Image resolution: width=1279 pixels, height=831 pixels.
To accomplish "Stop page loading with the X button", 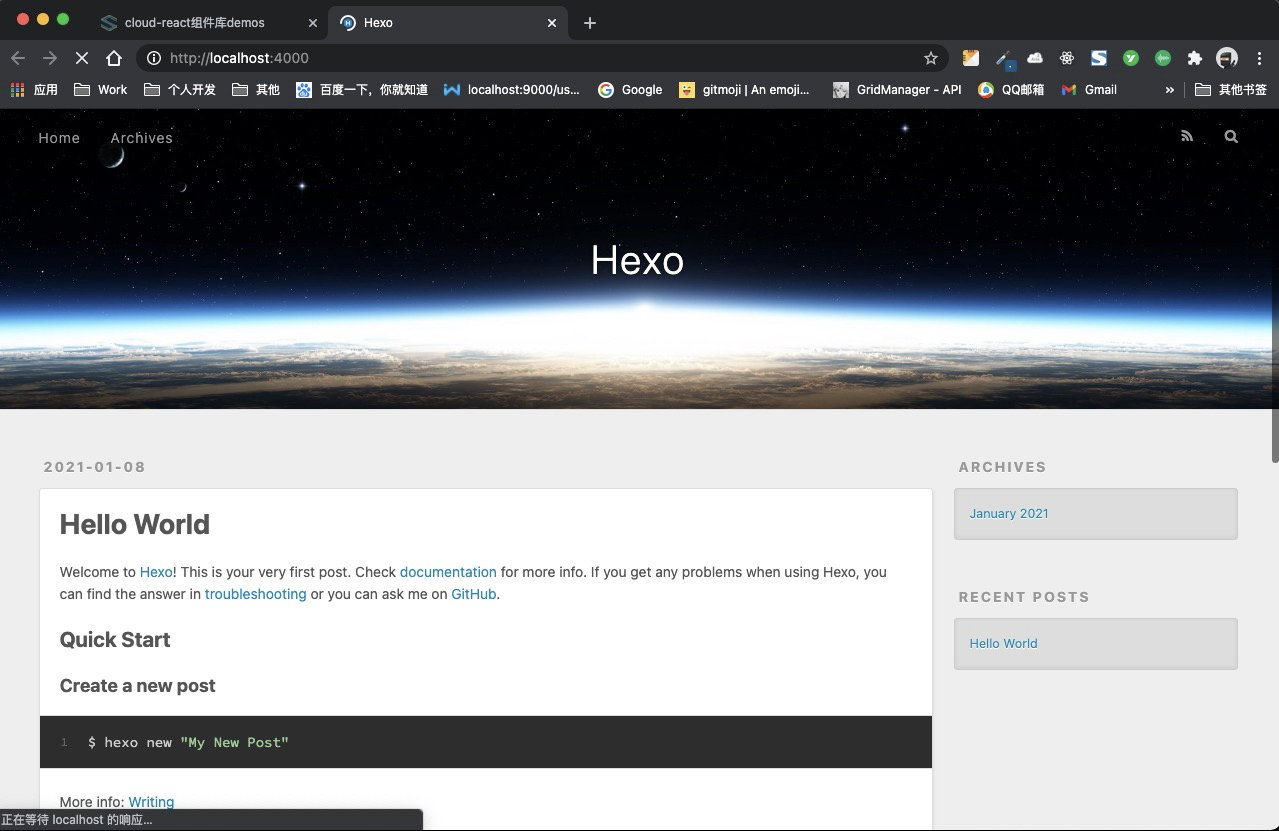I will click(x=82, y=58).
